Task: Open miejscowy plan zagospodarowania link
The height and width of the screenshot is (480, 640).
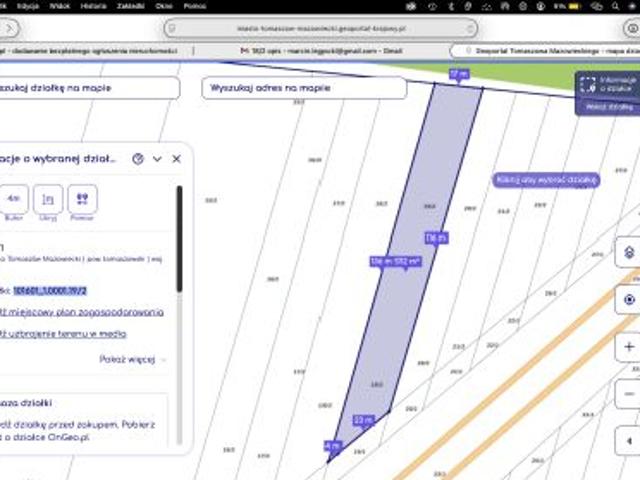Action: (x=82, y=312)
